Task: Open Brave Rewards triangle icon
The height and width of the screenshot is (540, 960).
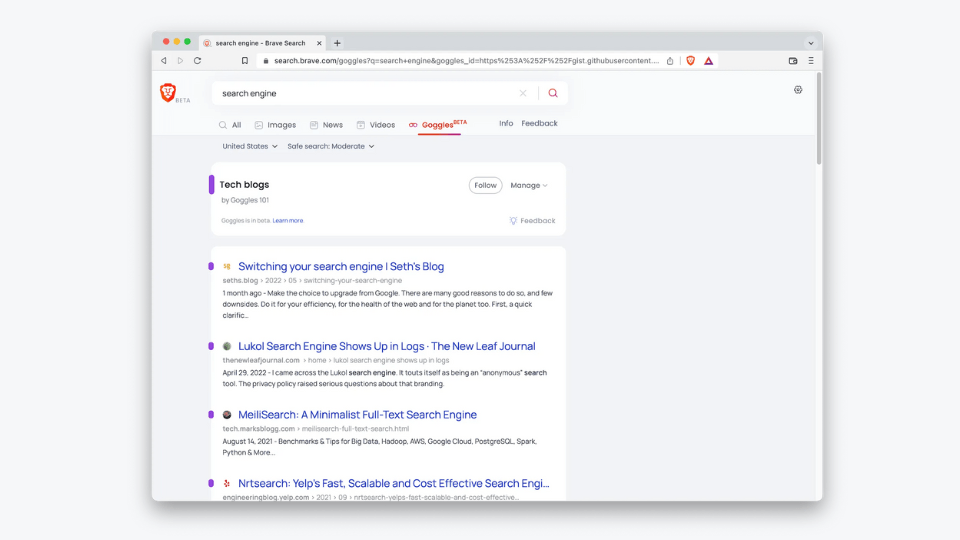Action: [x=708, y=61]
